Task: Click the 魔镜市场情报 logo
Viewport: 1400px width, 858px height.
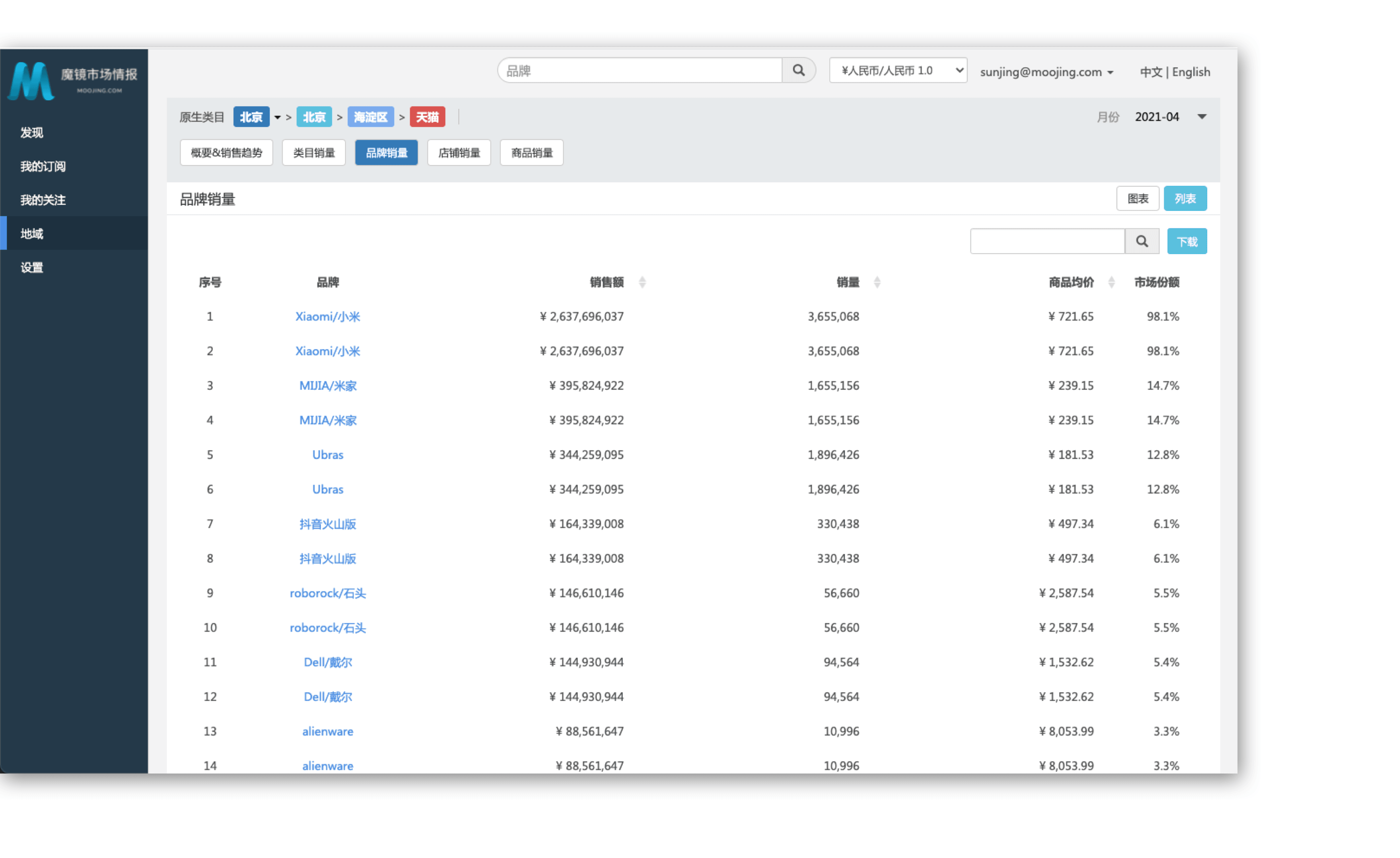Action: pyautogui.click(x=73, y=81)
